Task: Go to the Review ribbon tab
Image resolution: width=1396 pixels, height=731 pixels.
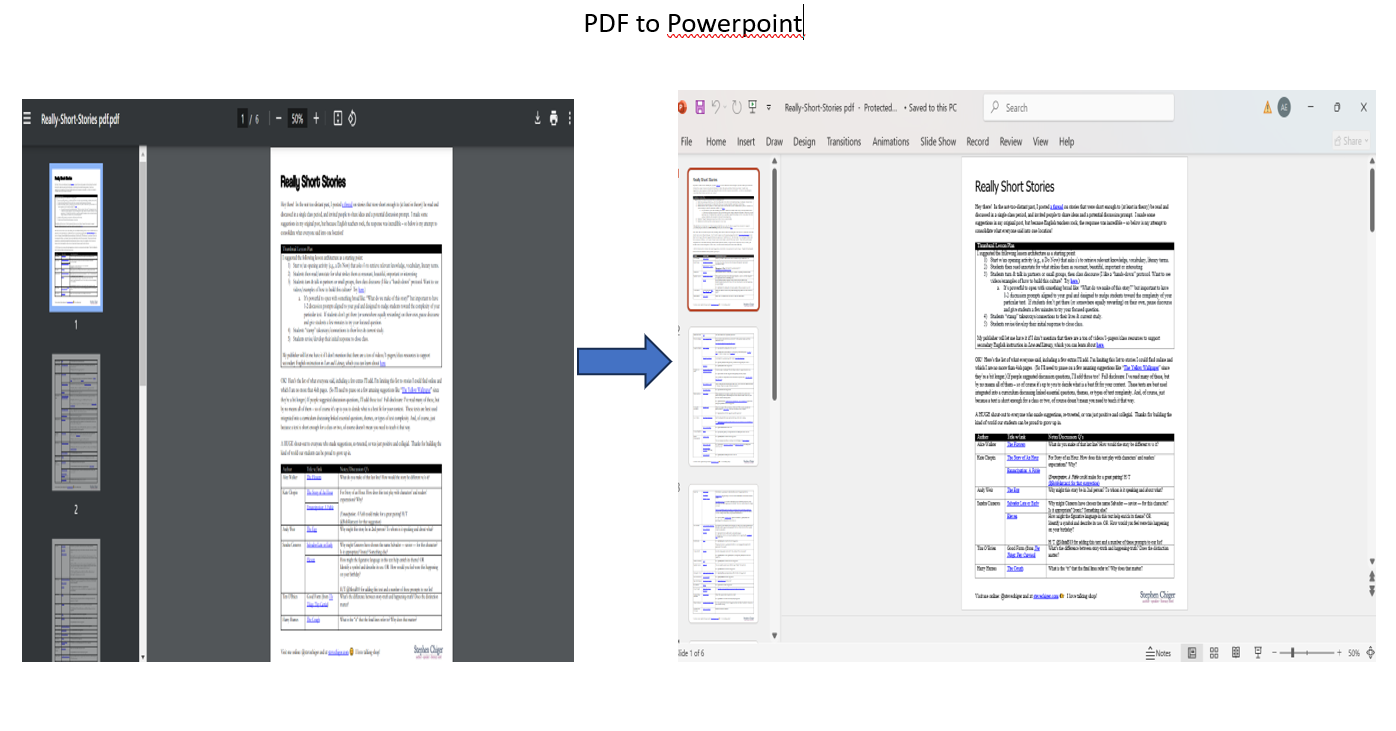Action: [1011, 142]
